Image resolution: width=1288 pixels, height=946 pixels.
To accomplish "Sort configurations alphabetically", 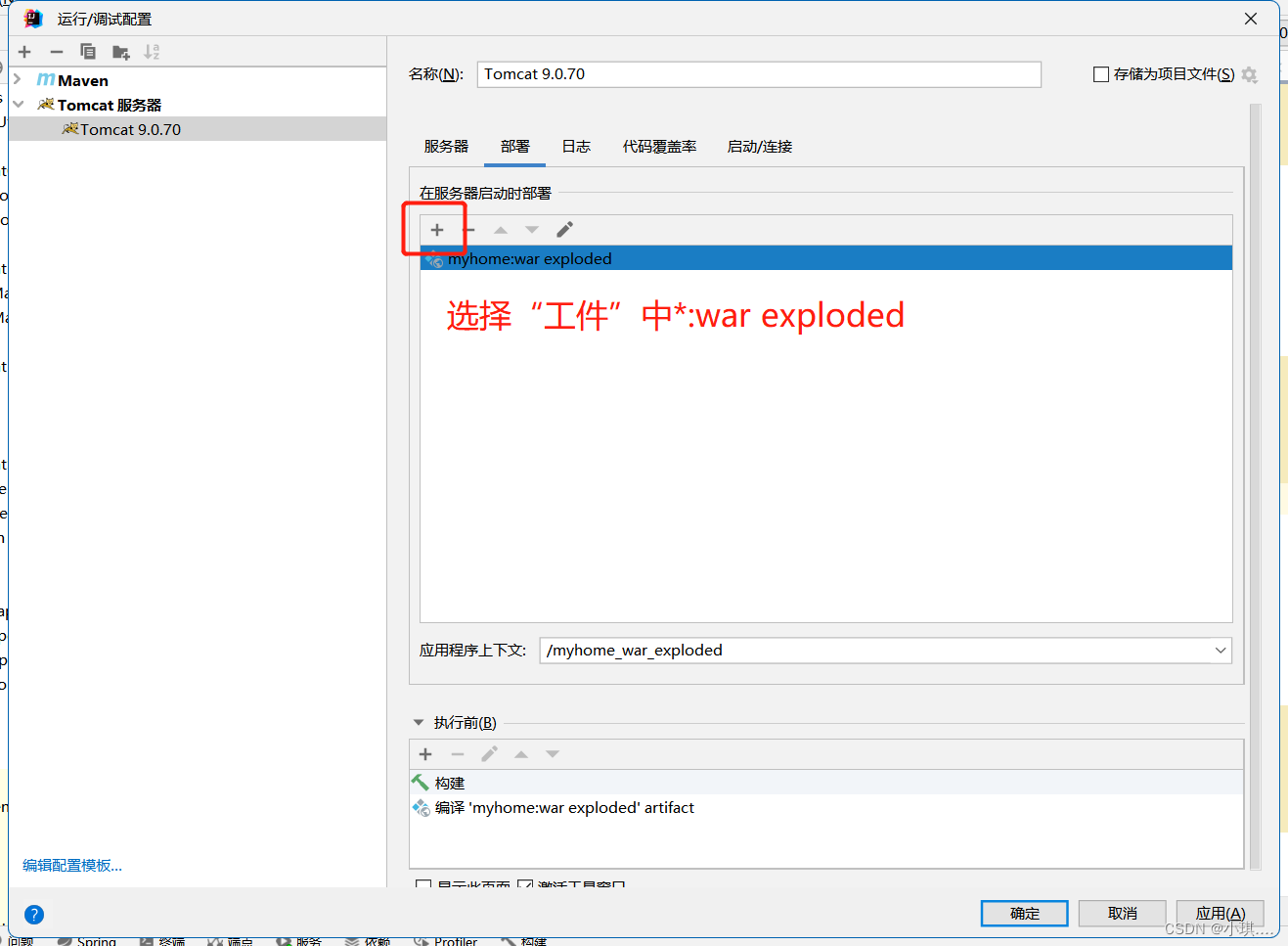I will 152,52.
